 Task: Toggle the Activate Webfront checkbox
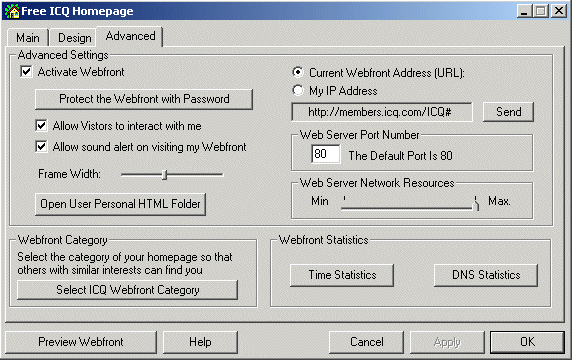26,71
